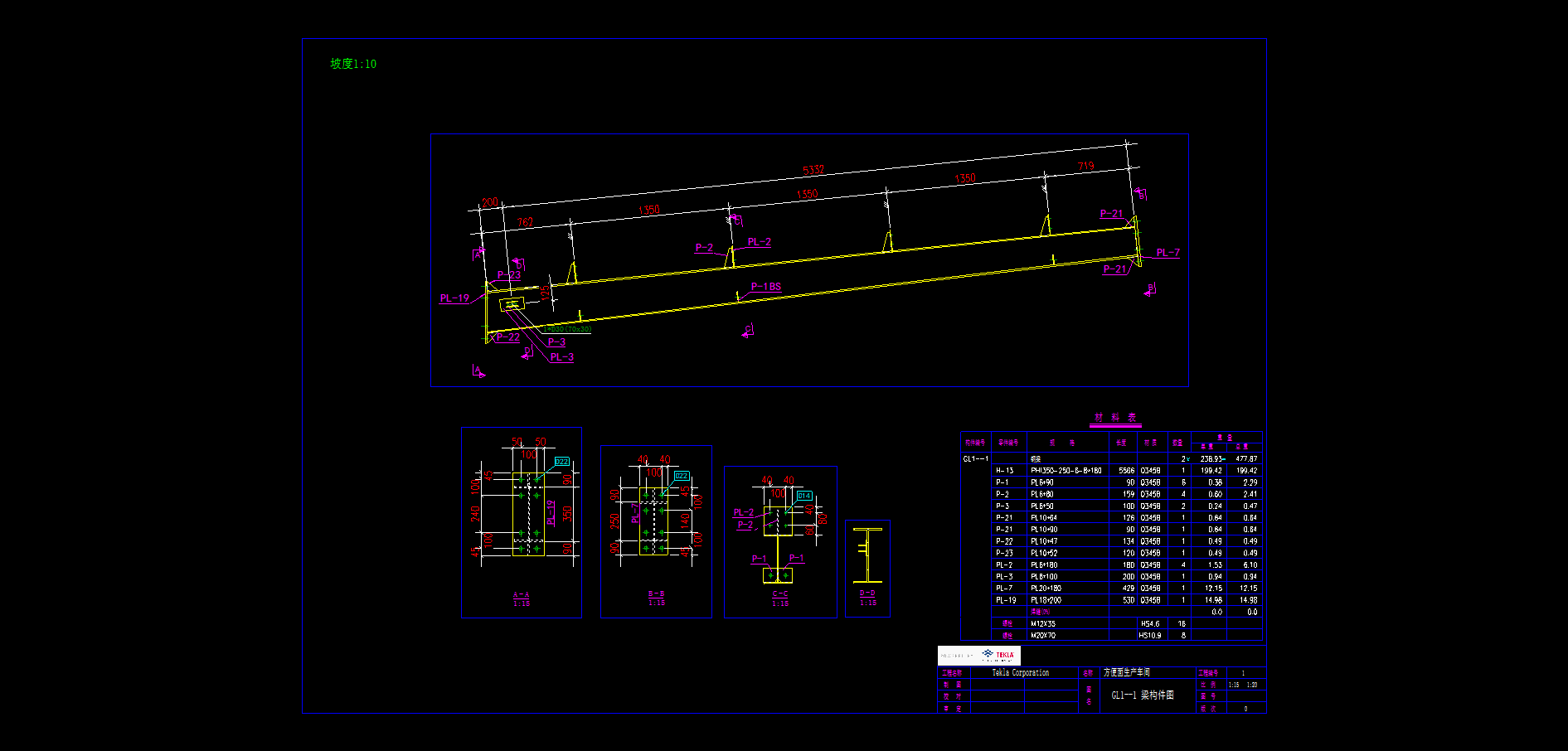Click the A-A section view title
Image resolution: width=1568 pixels, height=751 pixels.
point(521,599)
